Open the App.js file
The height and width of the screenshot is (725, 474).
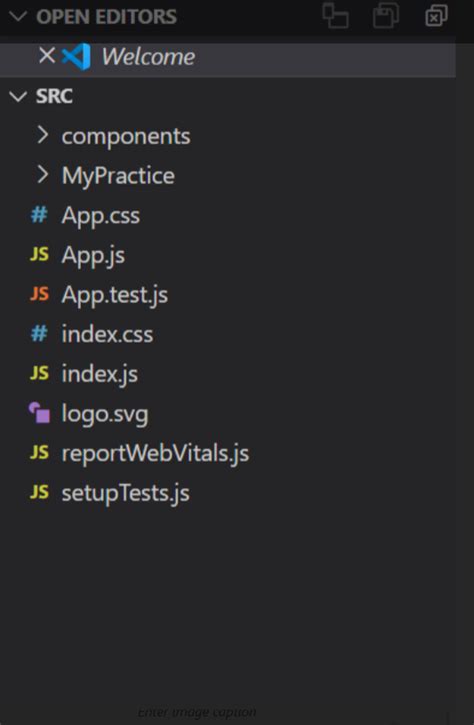(x=93, y=255)
